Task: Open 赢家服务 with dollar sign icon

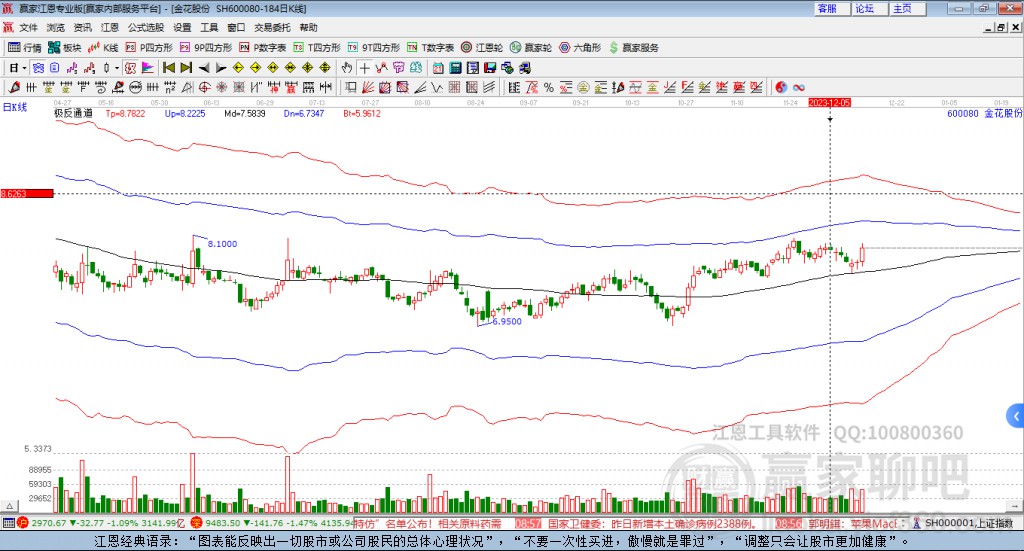Action: point(634,47)
